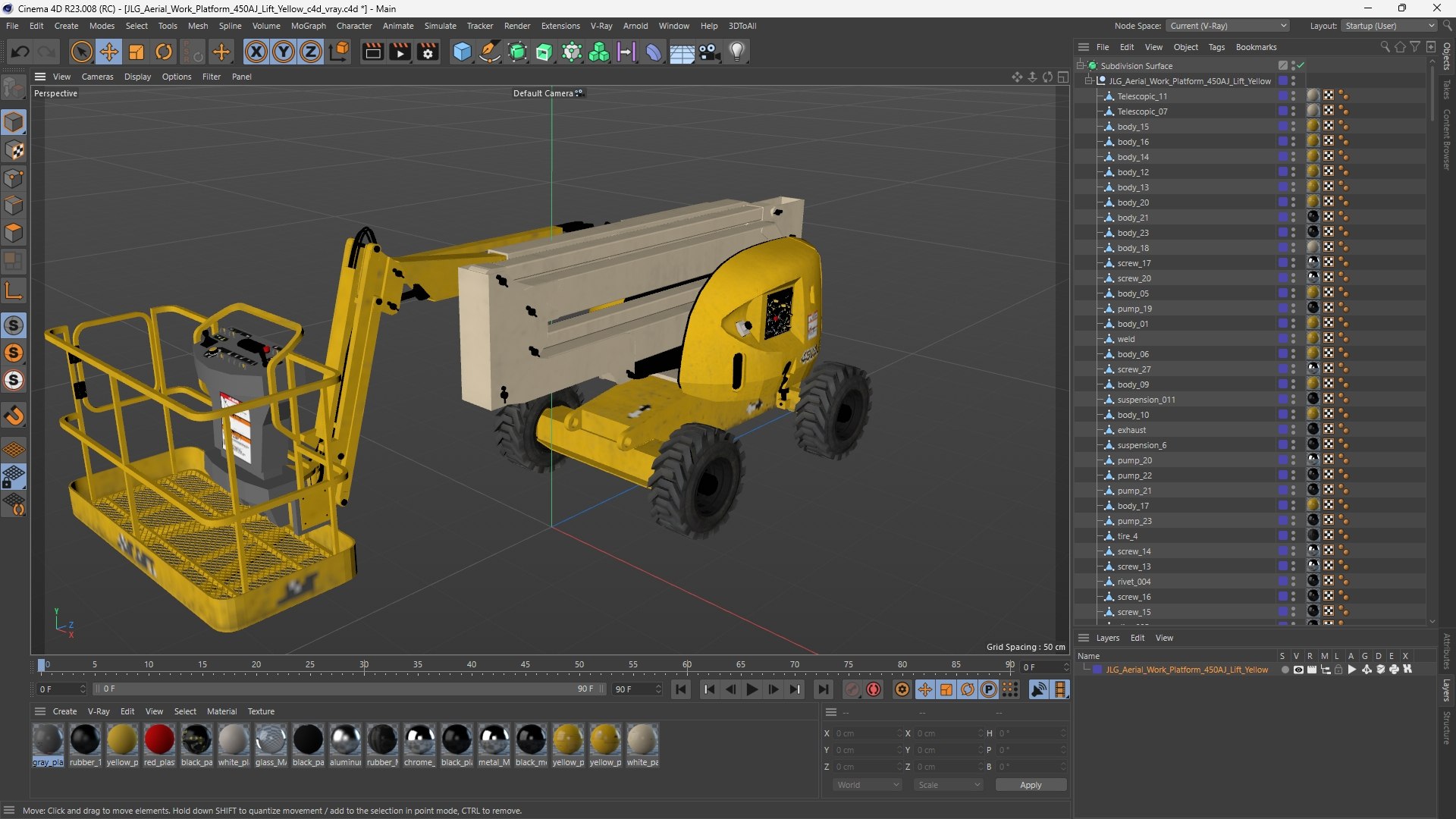Select the Scale tool
1456x819 pixels.
[136, 52]
